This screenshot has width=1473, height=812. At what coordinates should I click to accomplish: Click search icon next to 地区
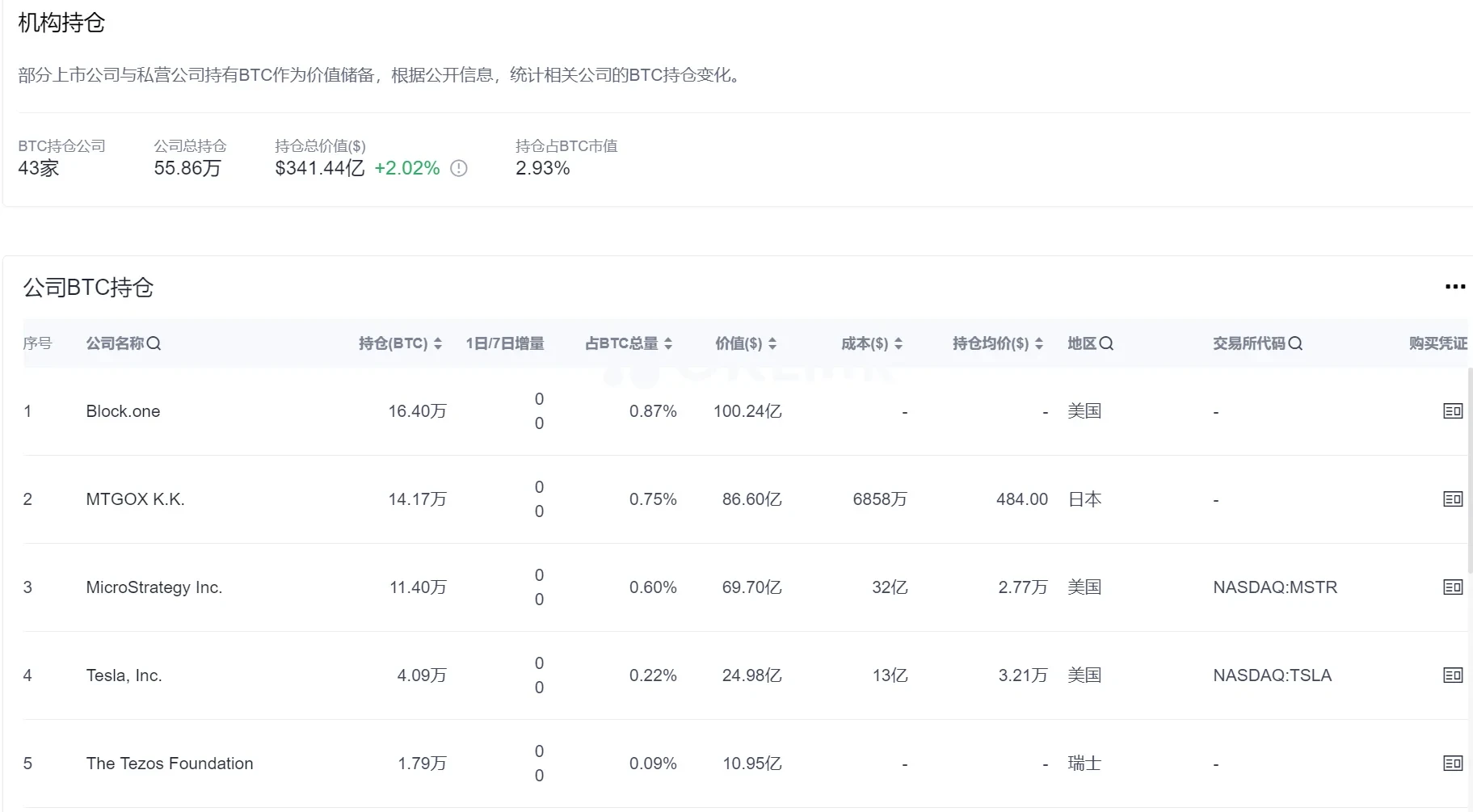(1106, 343)
